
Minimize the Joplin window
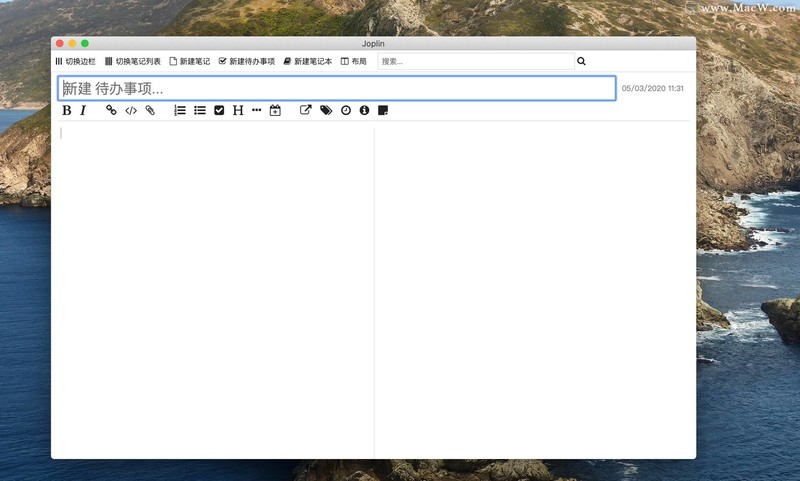pyautogui.click(x=72, y=43)
